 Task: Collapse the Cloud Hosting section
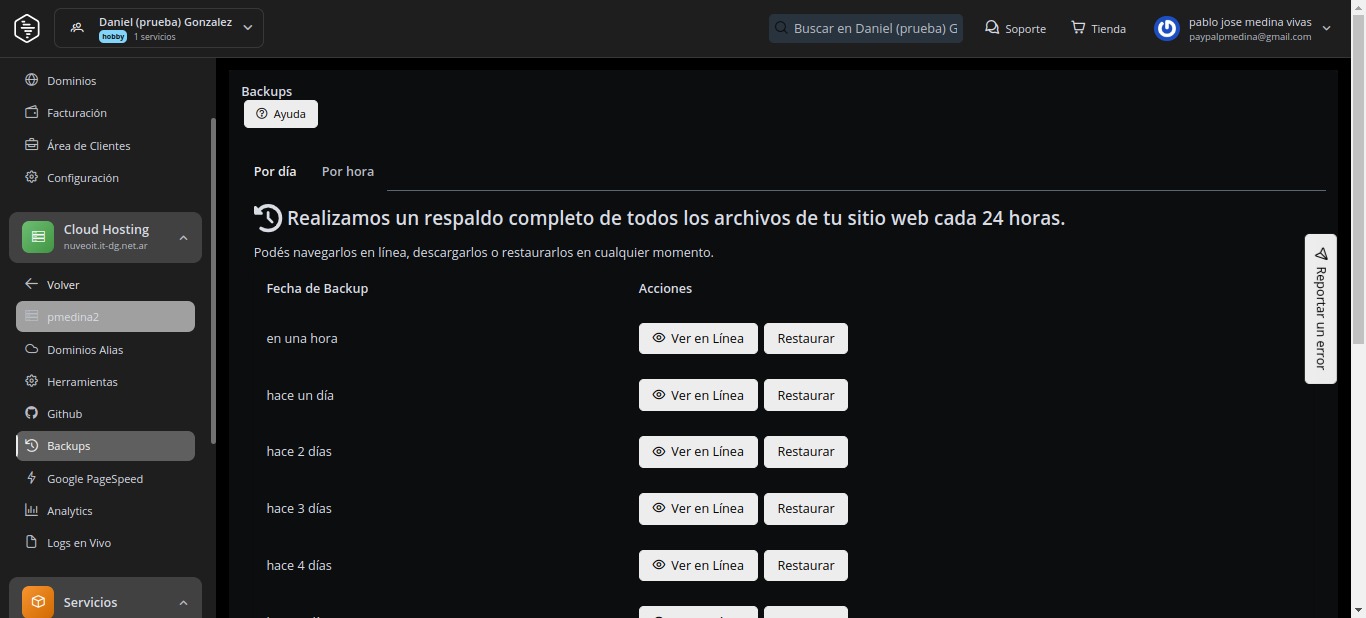pos(183,237)
